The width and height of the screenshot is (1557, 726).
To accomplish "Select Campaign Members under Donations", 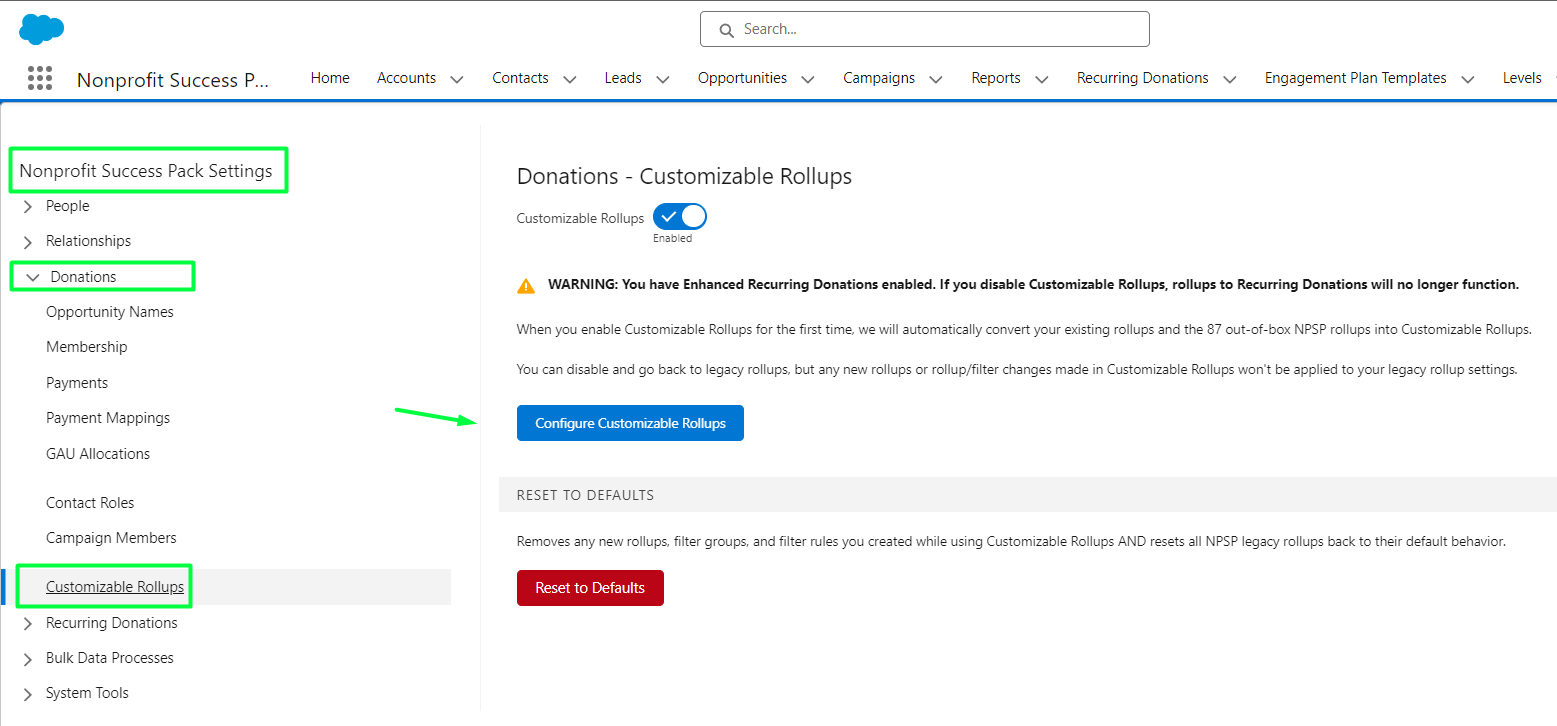I will [111, 538].
